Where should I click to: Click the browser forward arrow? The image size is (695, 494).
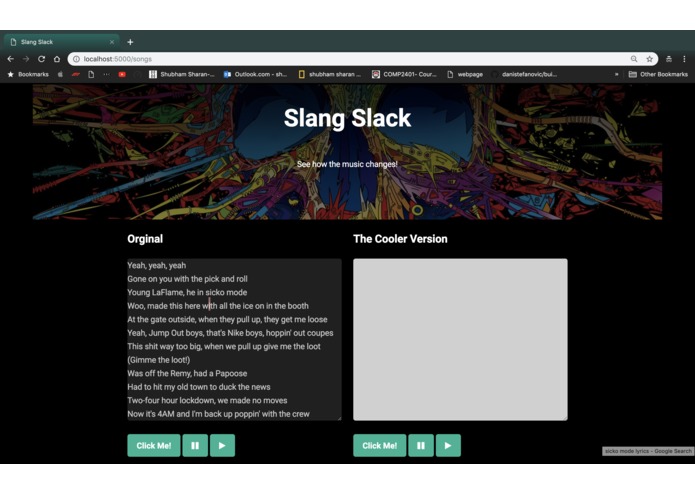click(x=26, y=59)
